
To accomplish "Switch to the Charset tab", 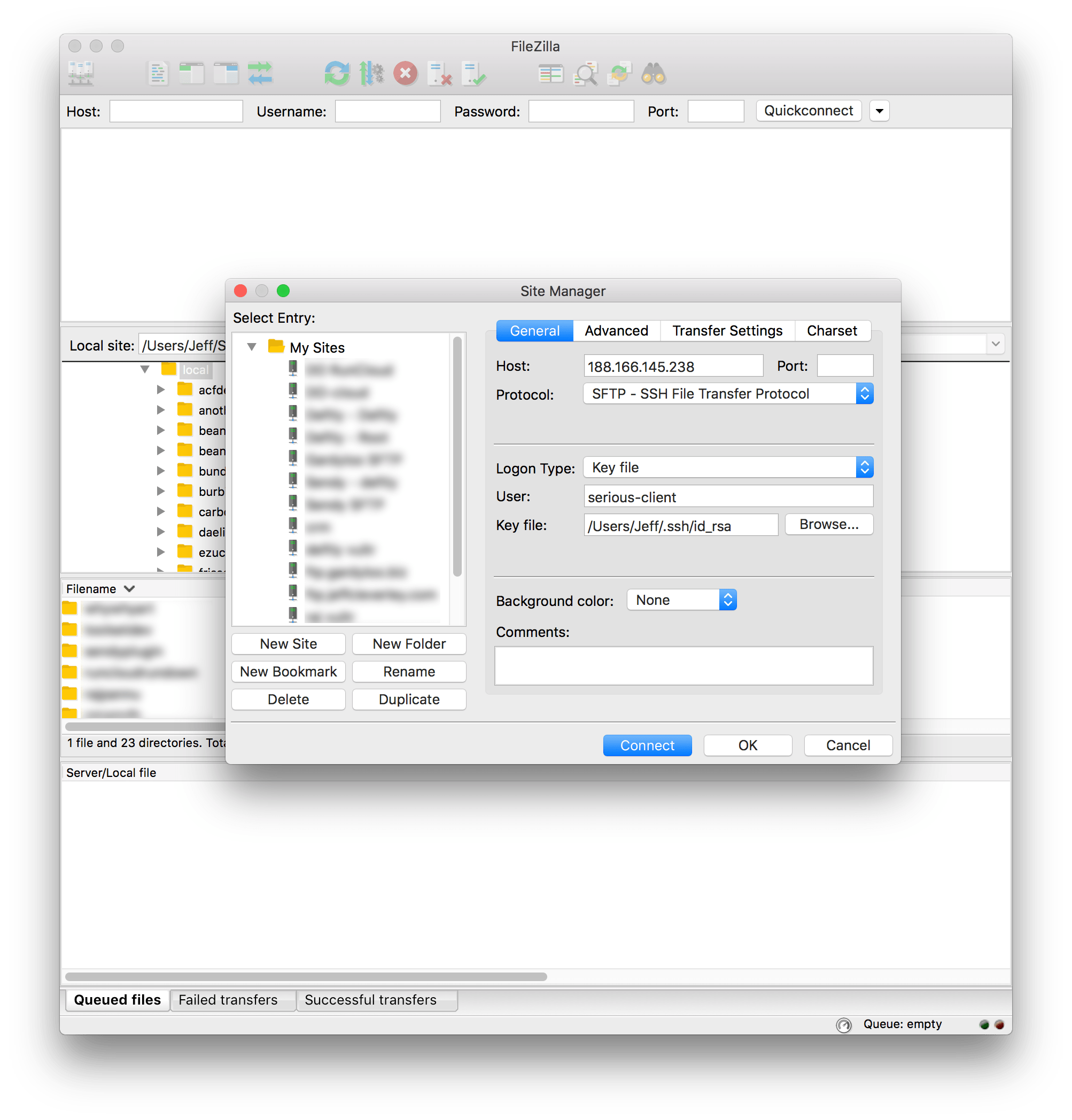I will (832, 331).
